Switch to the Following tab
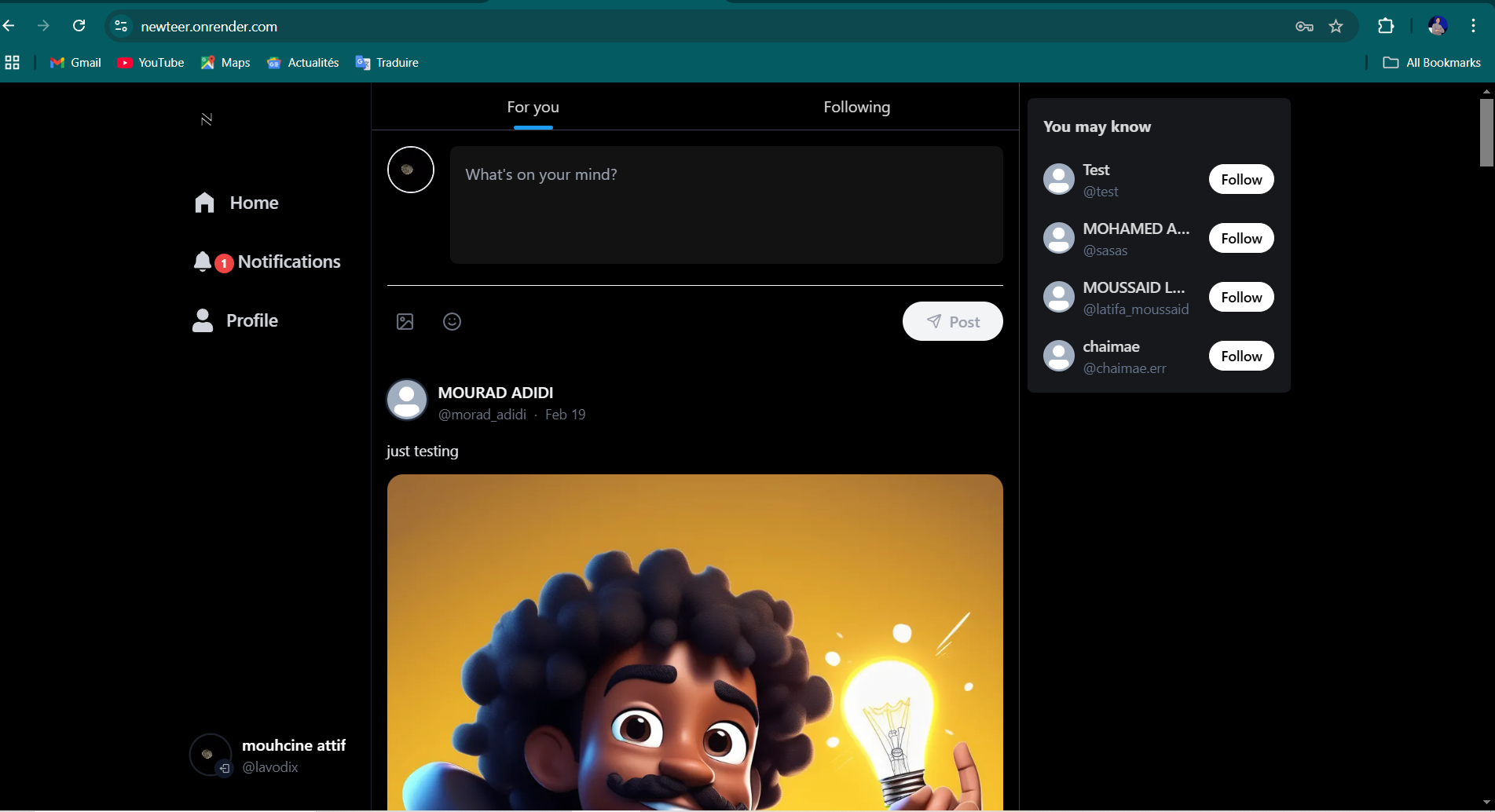Viewport: 1495px width, 812px height. click(x=856, y=107)
